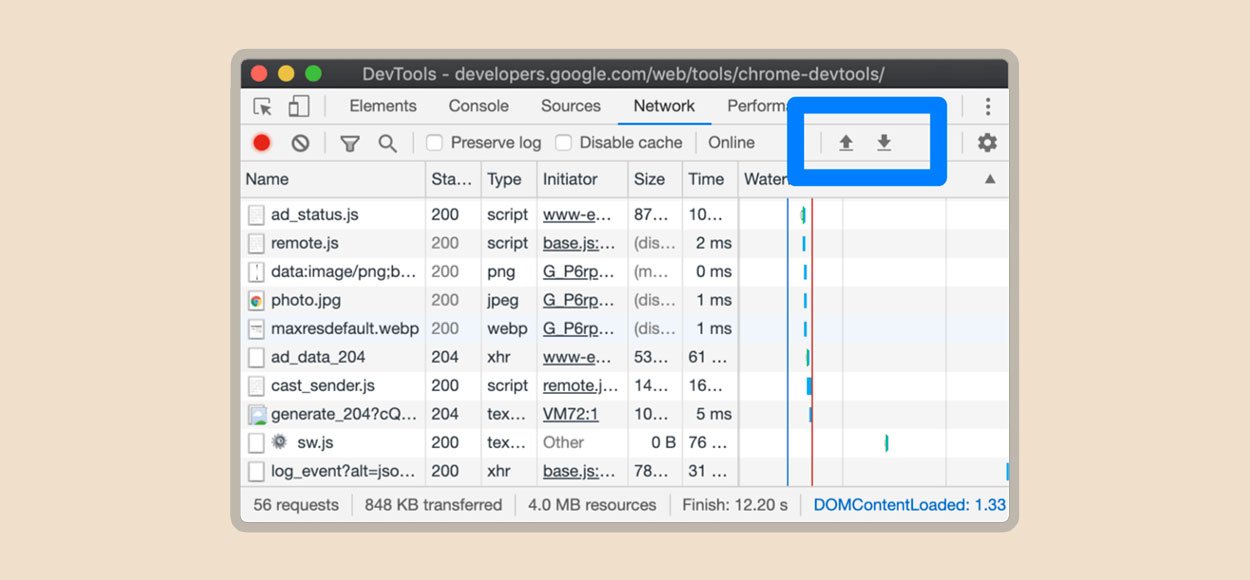1250x580 pixels.
Task: Click the sort arrow in the Waterfall header
Action: (990, 179)
